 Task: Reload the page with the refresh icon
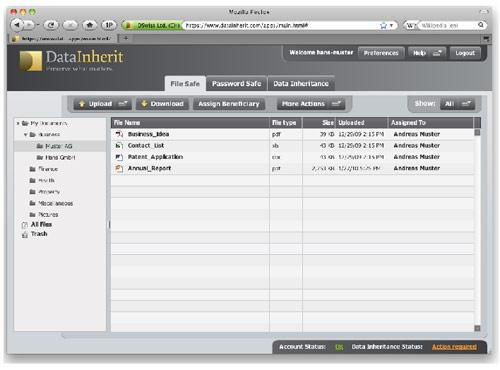pyautogui.click(x=51, y=25)
